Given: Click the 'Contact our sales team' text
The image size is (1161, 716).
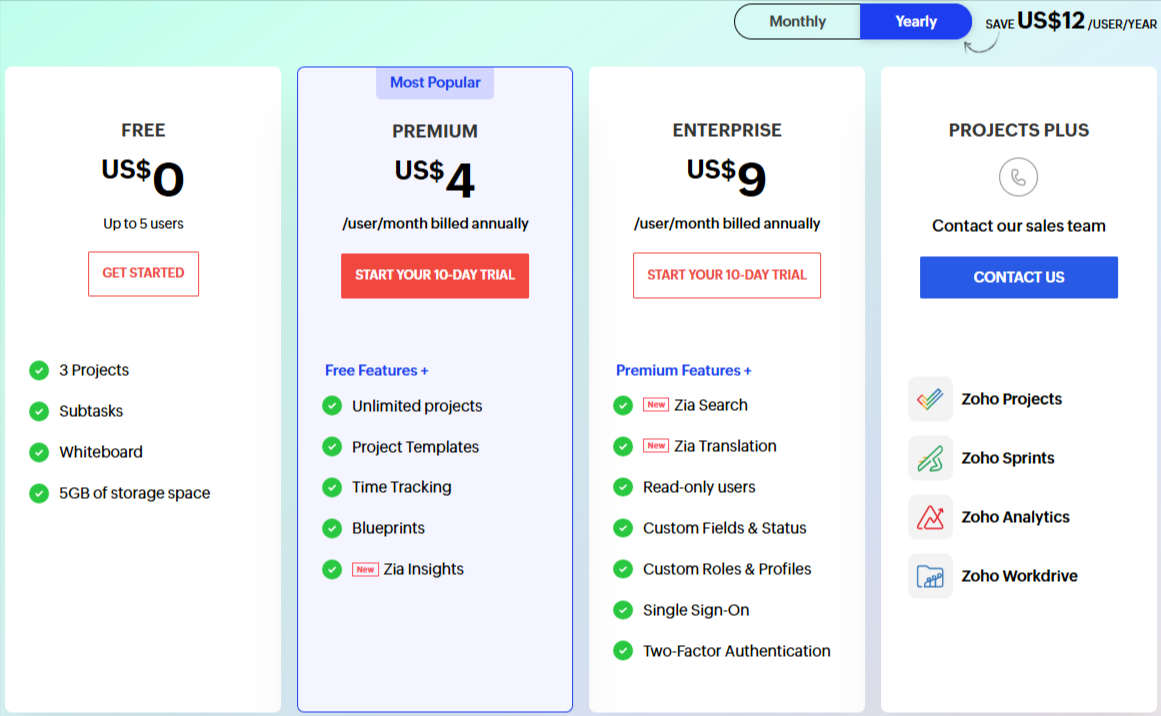Looking at the screenshot, I should pyautogui.click(x=1019, y=226).
